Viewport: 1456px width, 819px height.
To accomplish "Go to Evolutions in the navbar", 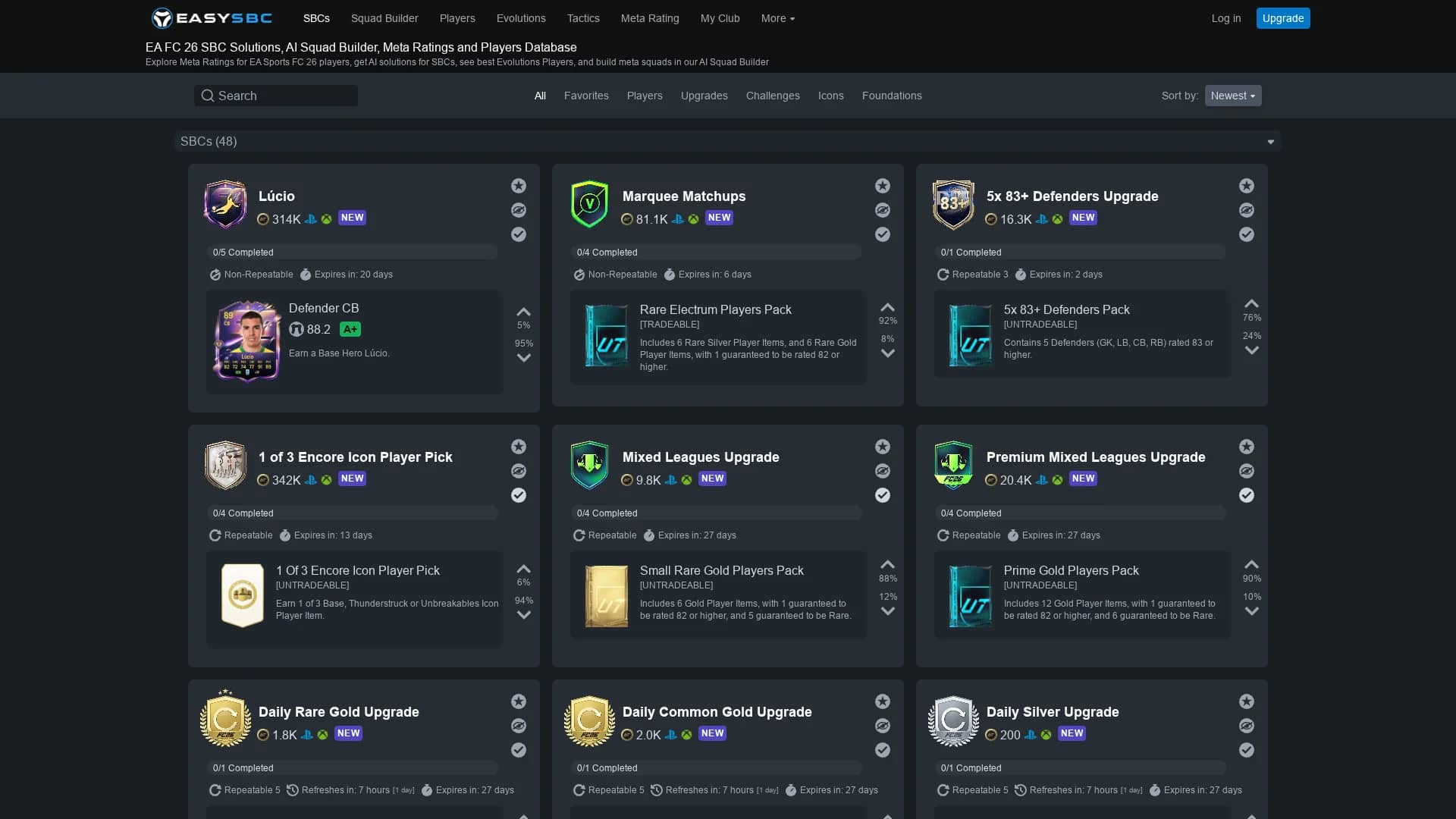I will pos(521,18).
